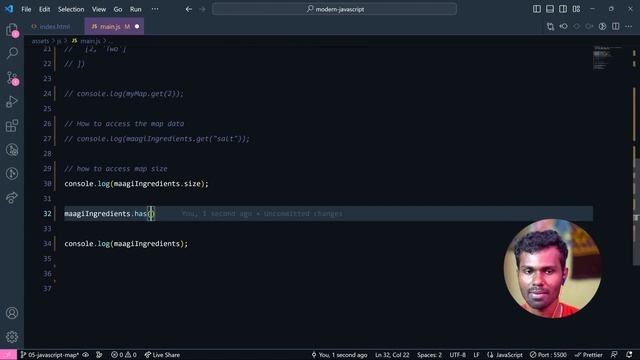The image size is (640, 360).
Task: Split the editor right
Action: (616, 27)
